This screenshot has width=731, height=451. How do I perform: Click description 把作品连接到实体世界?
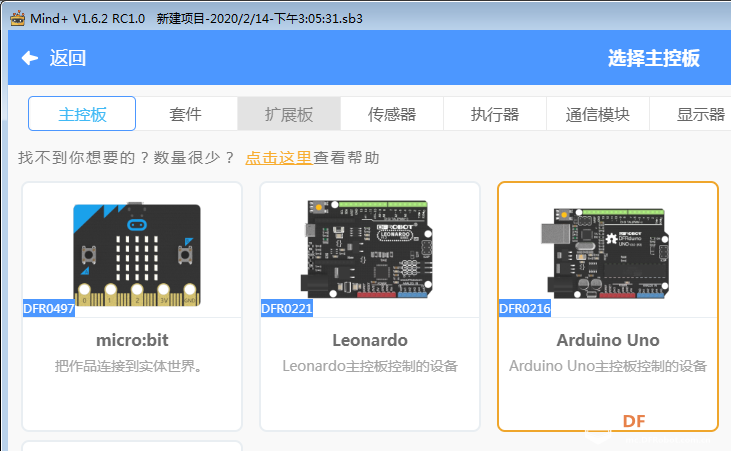pos(129,366)
